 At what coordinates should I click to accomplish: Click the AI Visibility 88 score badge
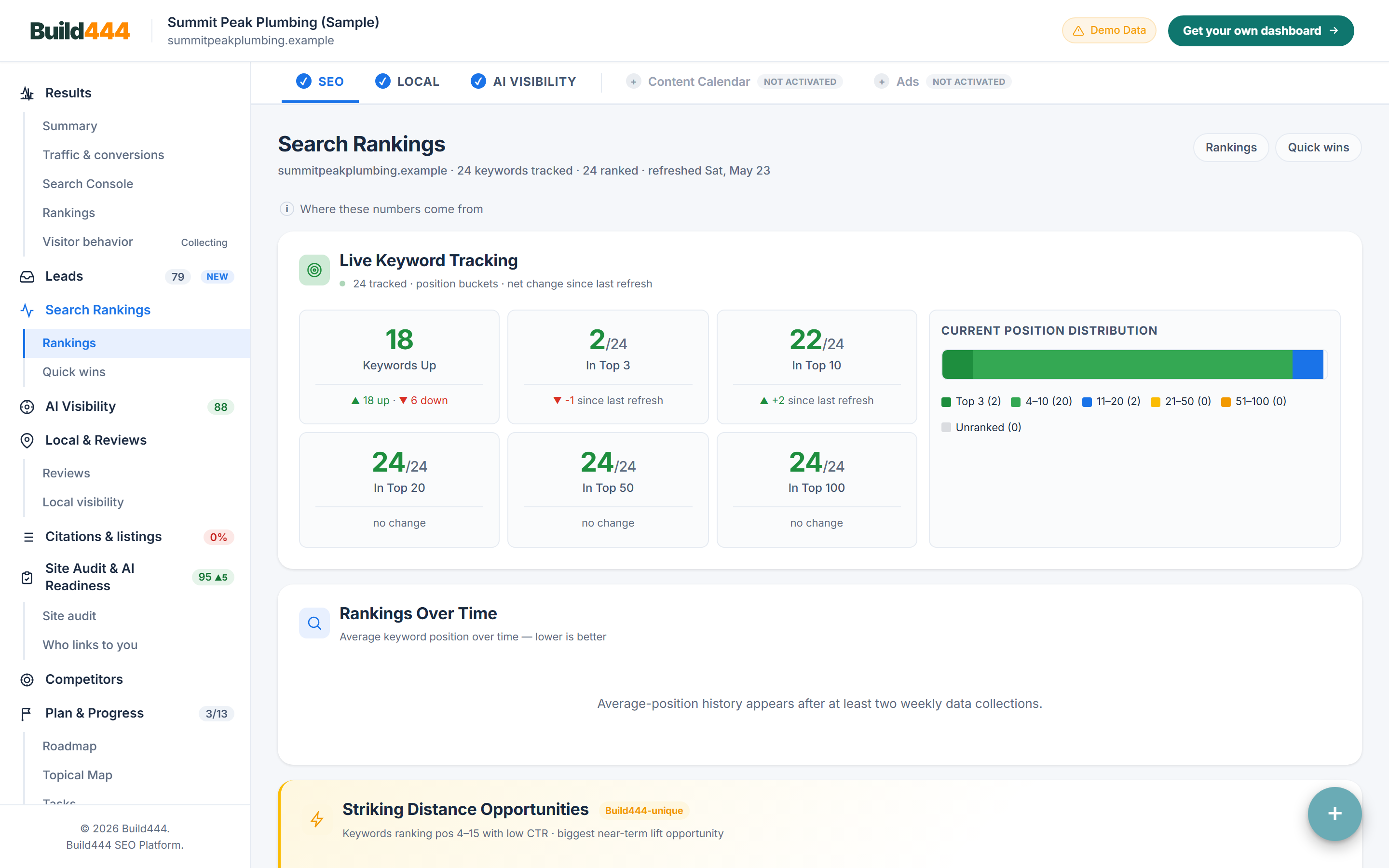220,407
